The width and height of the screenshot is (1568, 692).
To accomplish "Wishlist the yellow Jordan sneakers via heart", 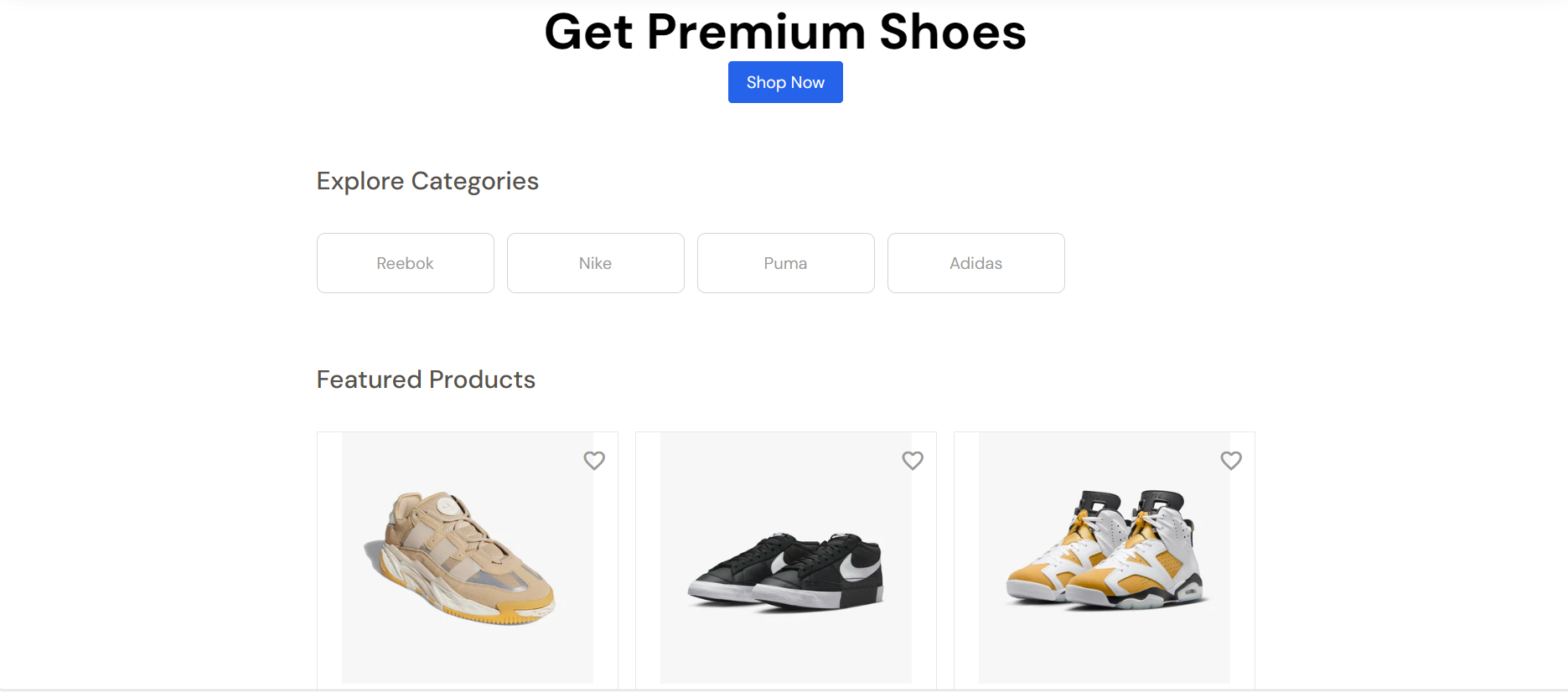I will point(1231,461).
